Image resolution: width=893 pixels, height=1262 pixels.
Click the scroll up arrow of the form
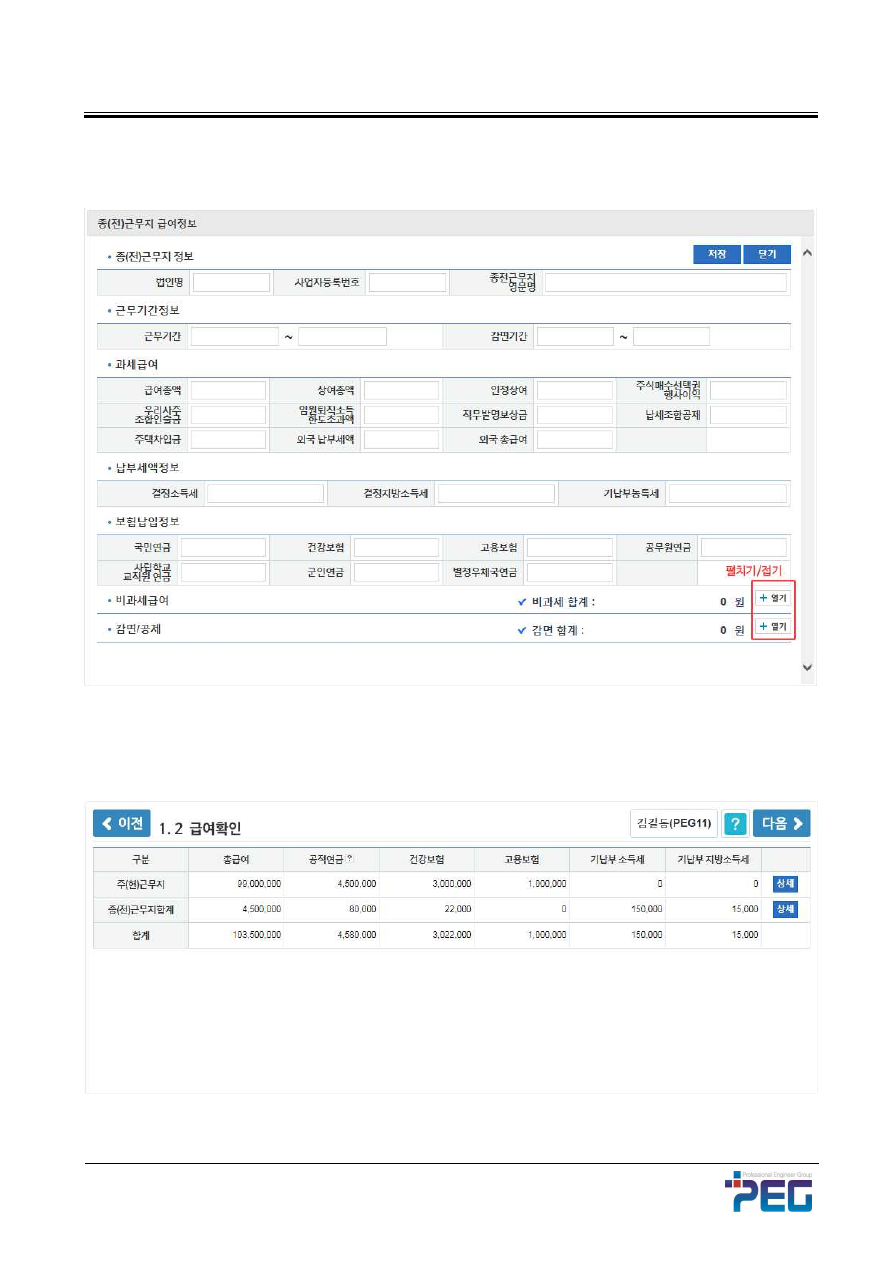807,253
